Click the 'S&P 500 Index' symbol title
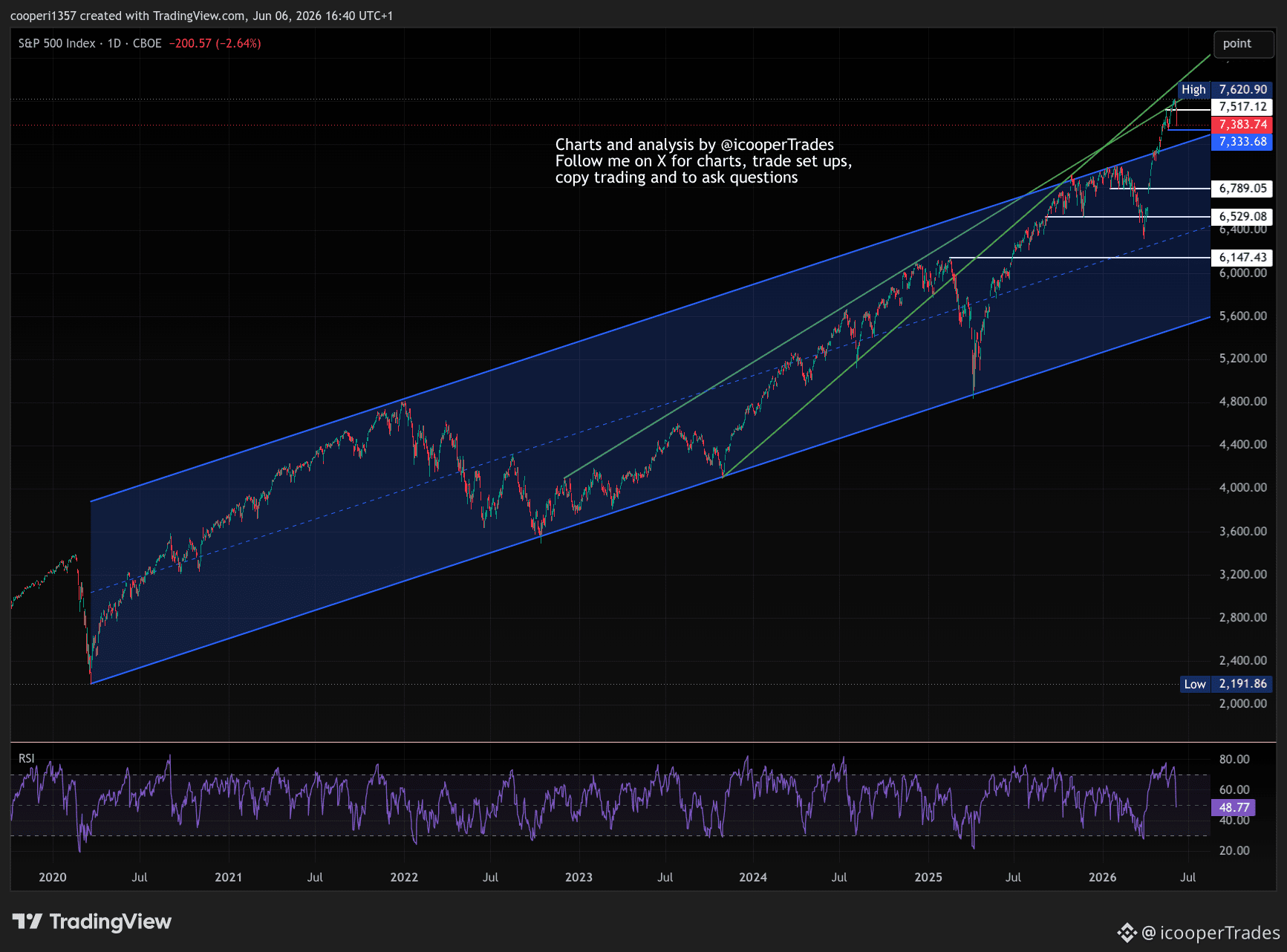The width and height of the screenshot is (1287, 952). (57, 44)
